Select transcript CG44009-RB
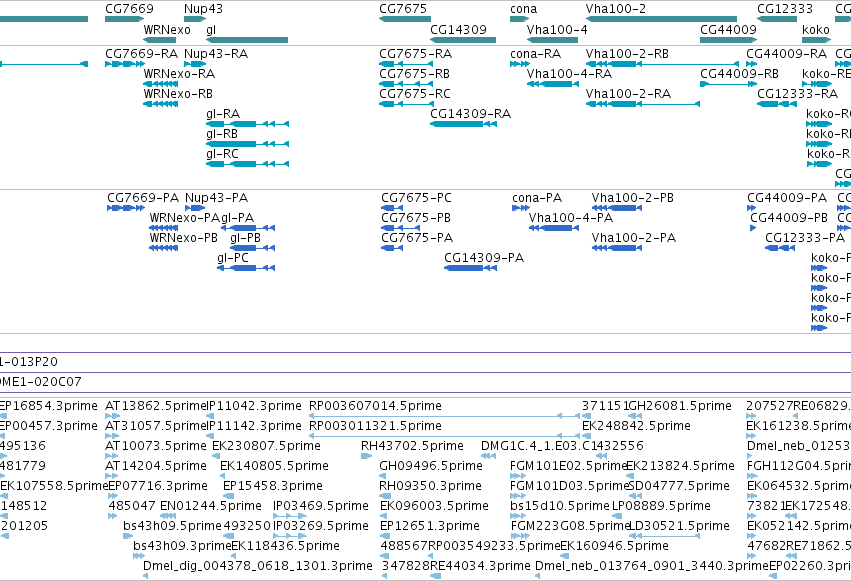The width and height of the screenshot is (851, 581). click(739, 74)
